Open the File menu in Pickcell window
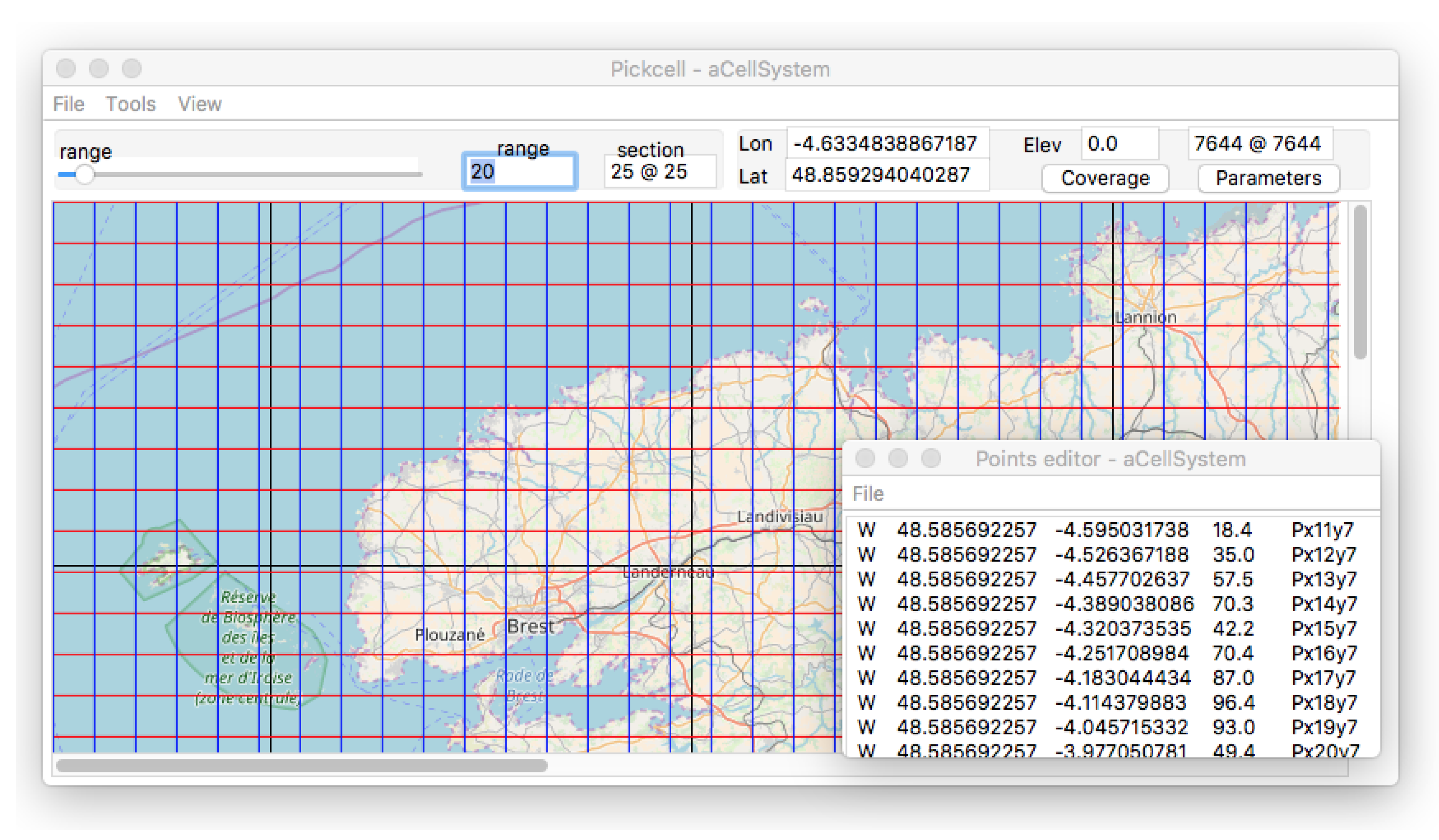This screenshot has height=840, width=1439. (x=69, y=104)
